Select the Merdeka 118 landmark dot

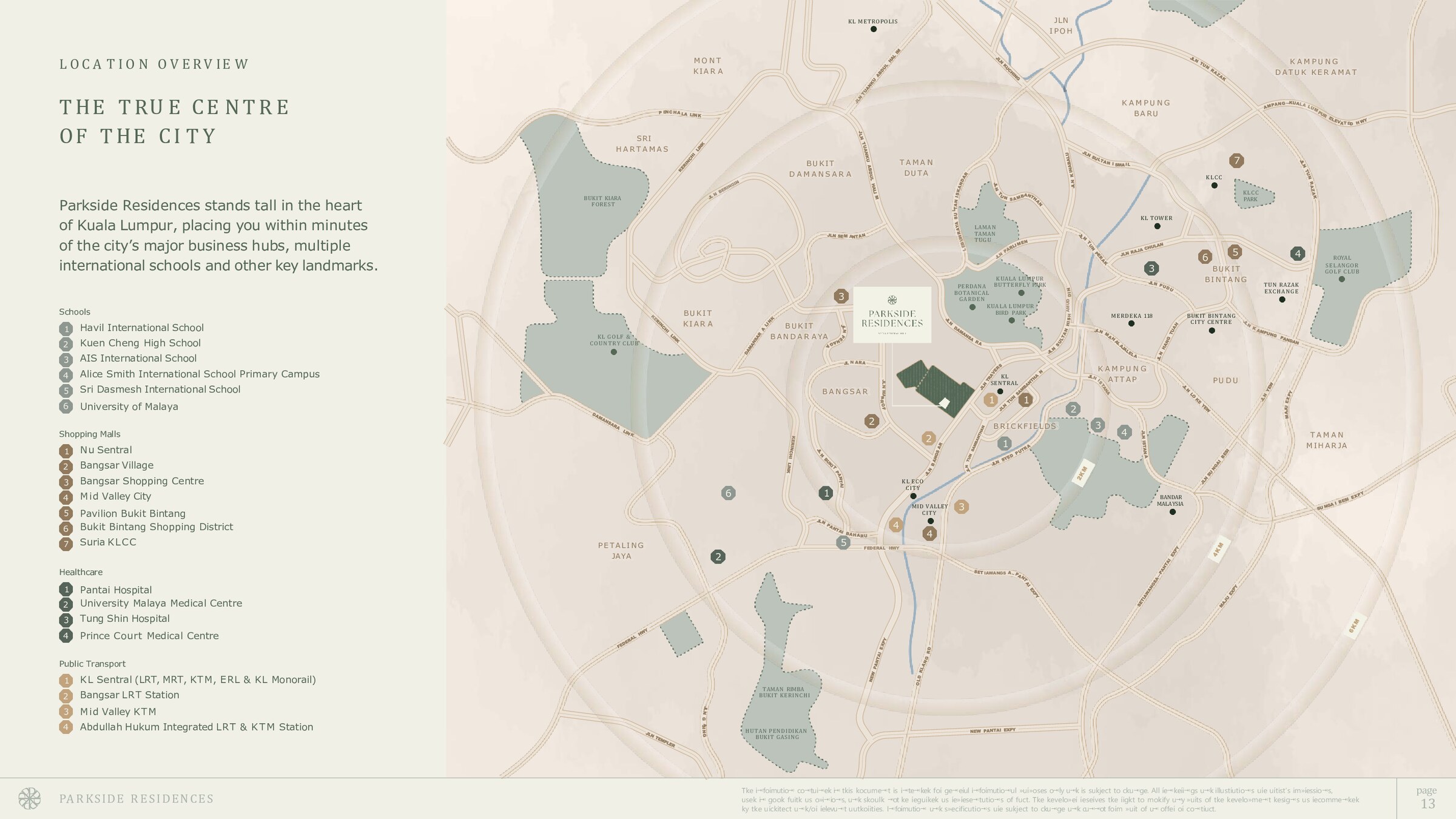[1131, 324]
